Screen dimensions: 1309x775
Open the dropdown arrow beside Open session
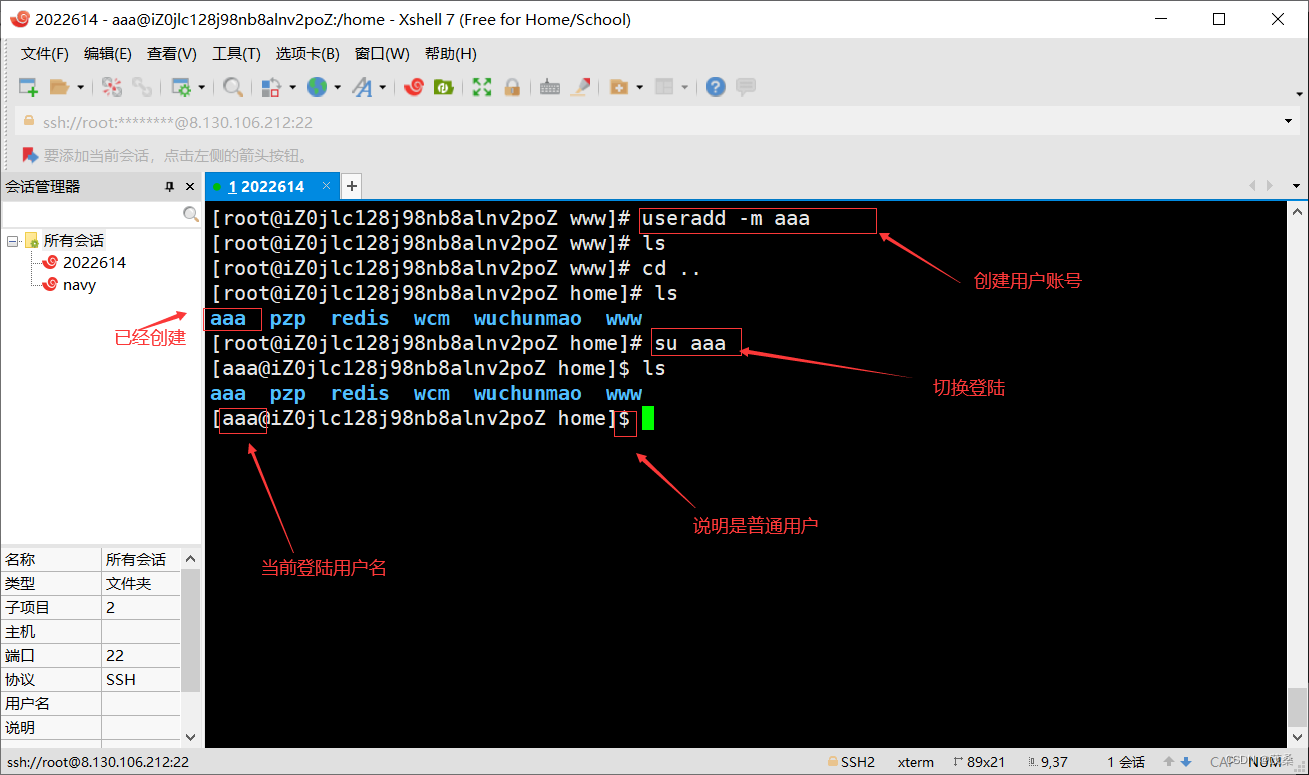(x=81, y=87)
